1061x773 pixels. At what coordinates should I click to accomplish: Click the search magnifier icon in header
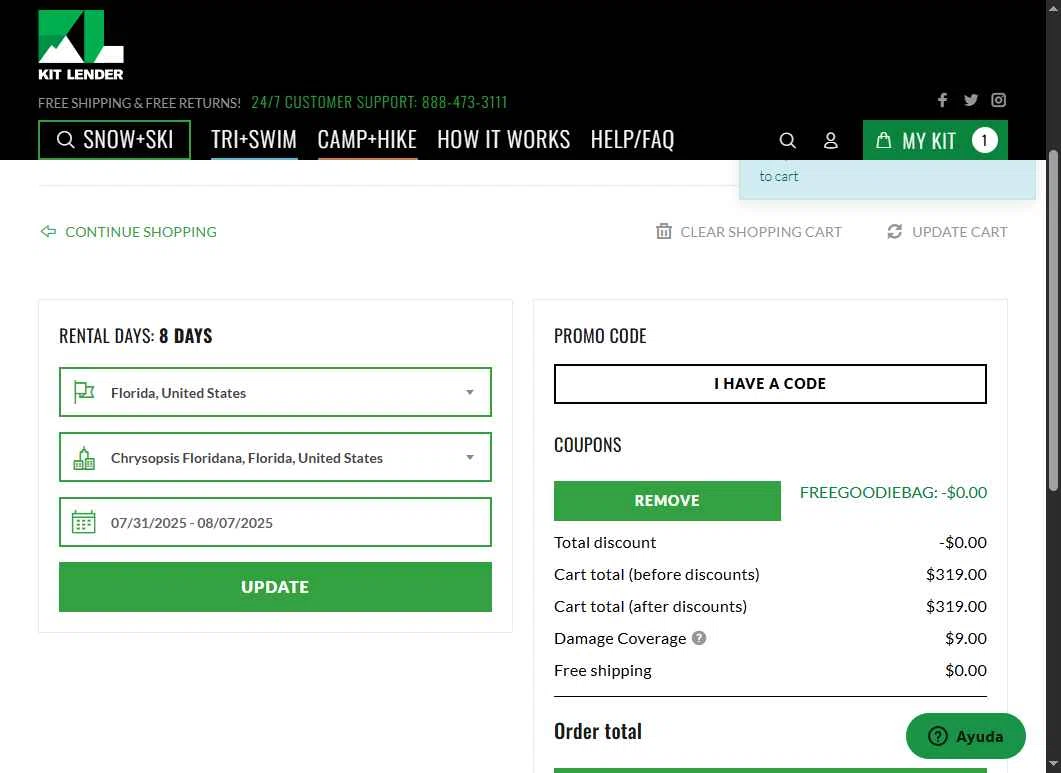pos(788,140)
